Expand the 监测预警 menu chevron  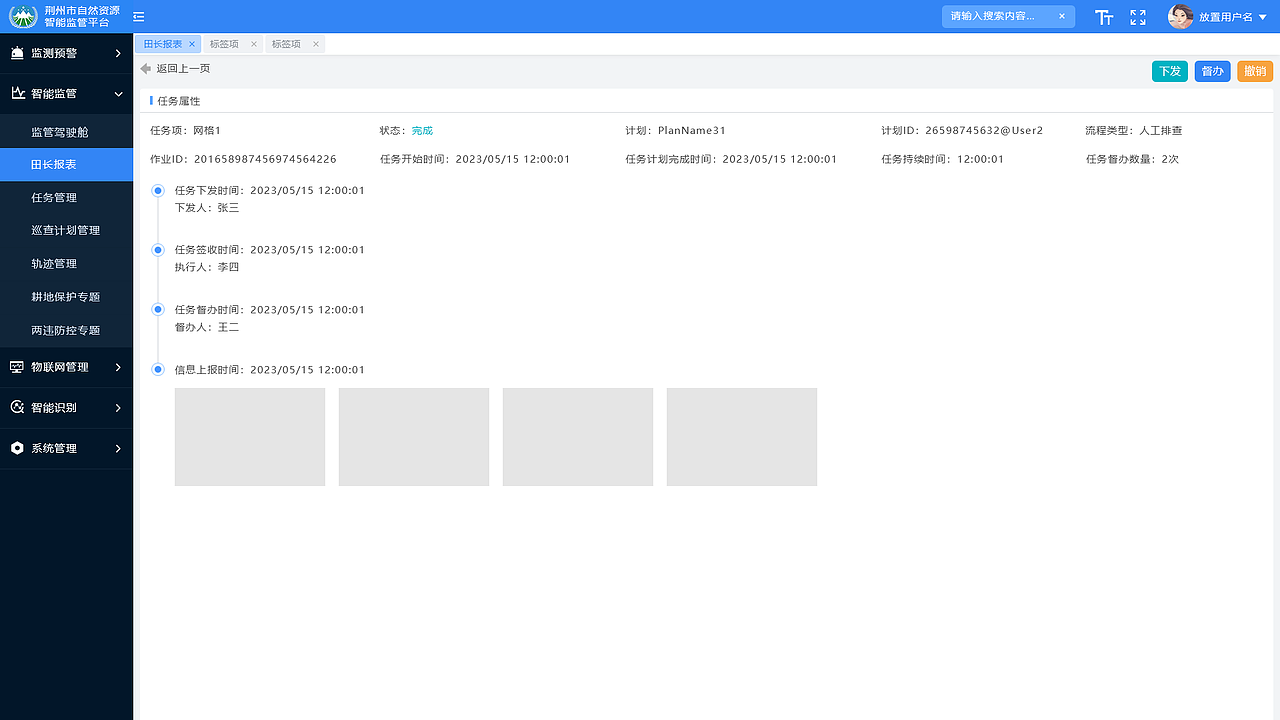click(x=118, y=53)
